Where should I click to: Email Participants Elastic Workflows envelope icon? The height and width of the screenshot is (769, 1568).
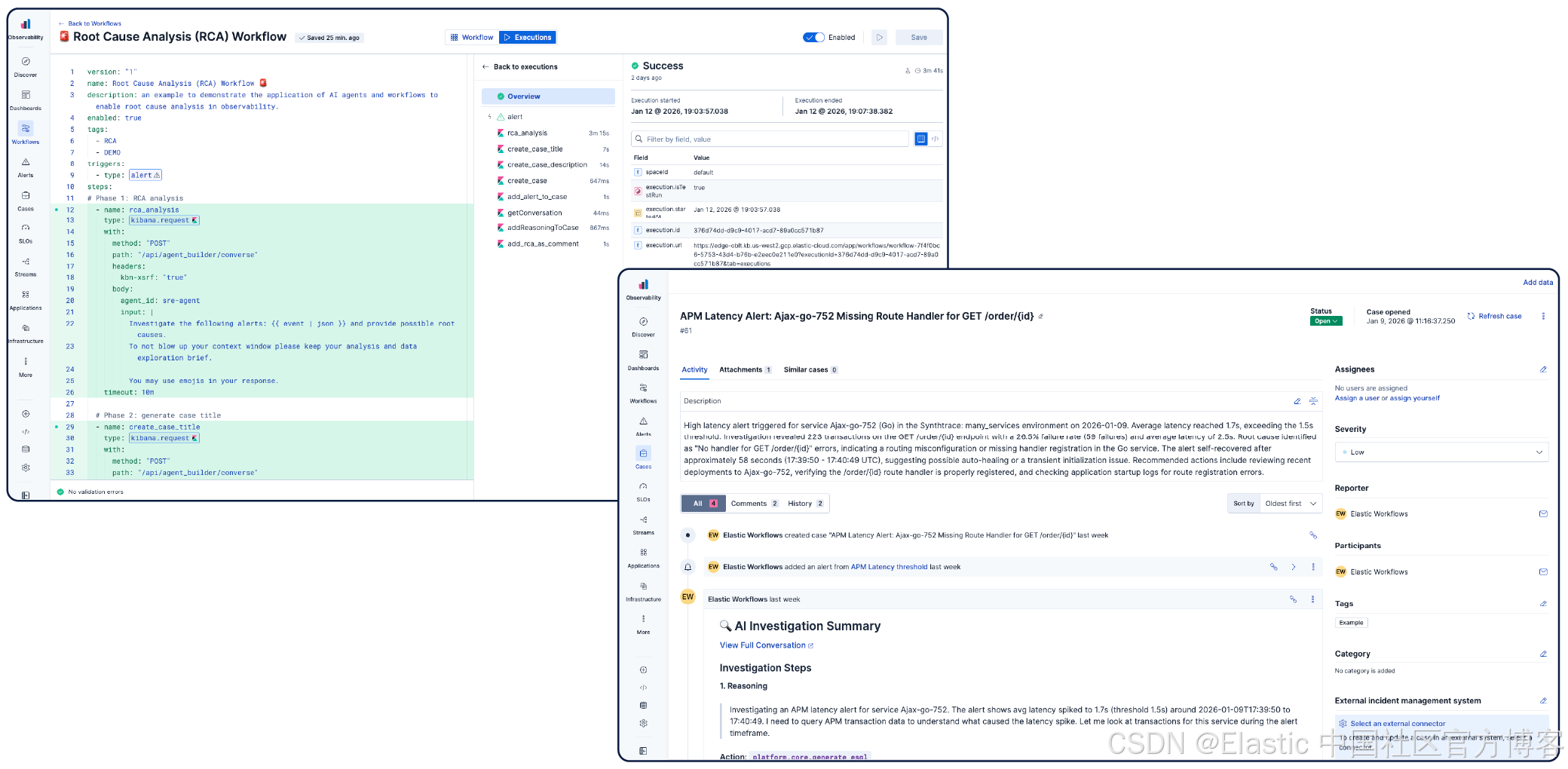(x=1543, y=572)
